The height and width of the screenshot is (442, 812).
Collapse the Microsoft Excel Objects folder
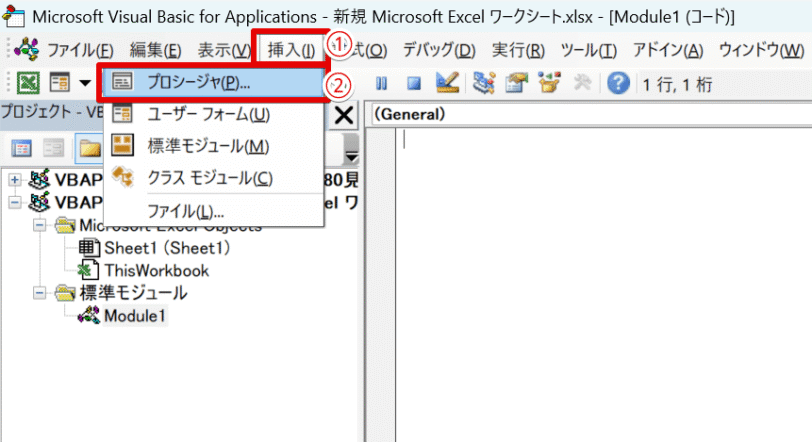pos(39,225)
